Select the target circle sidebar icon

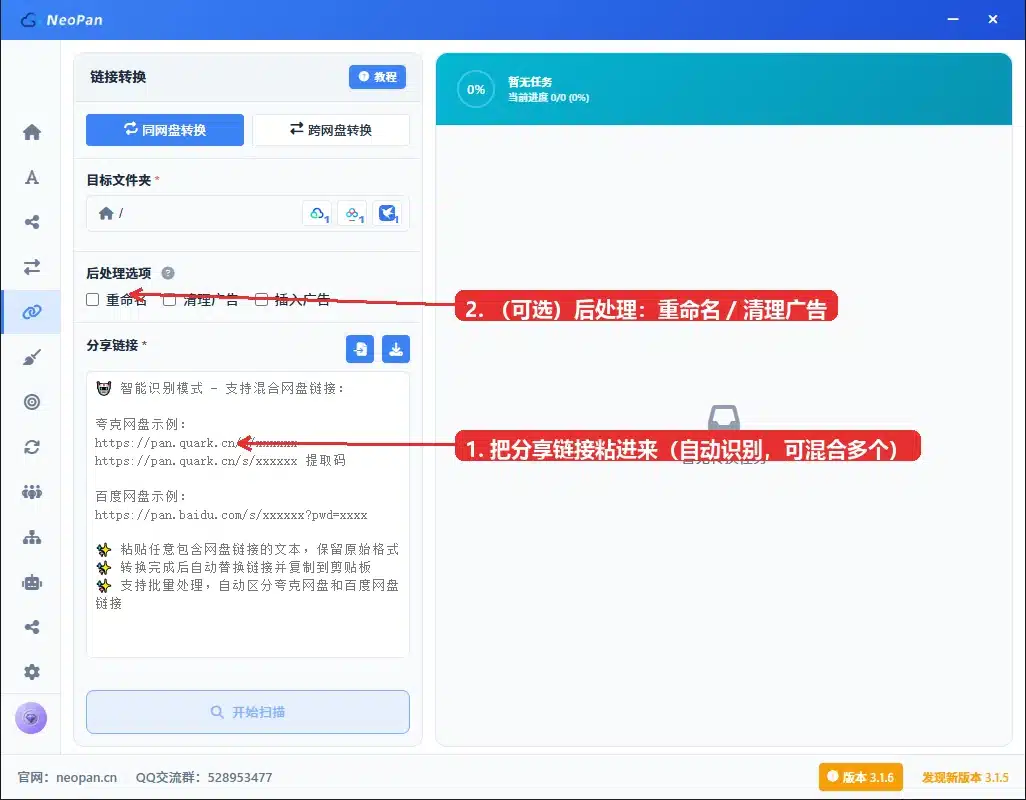31,402
